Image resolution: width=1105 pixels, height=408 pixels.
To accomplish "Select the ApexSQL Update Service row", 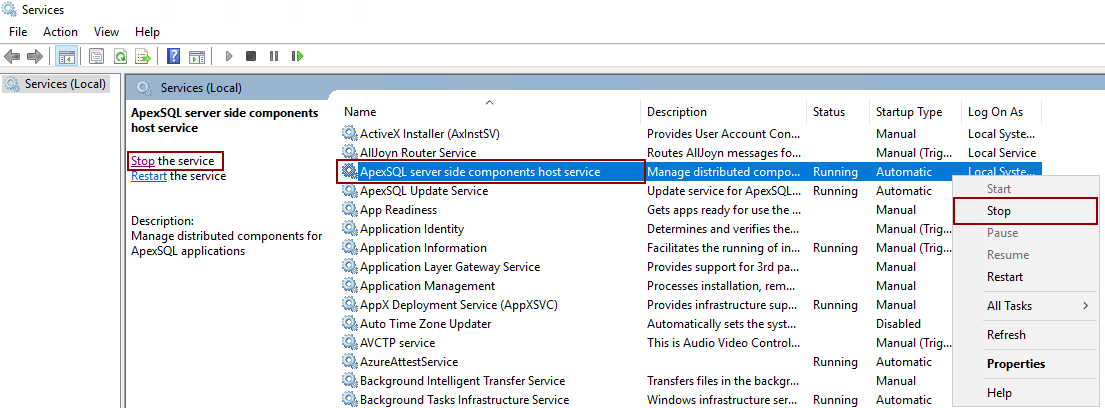I will [423, 191].
